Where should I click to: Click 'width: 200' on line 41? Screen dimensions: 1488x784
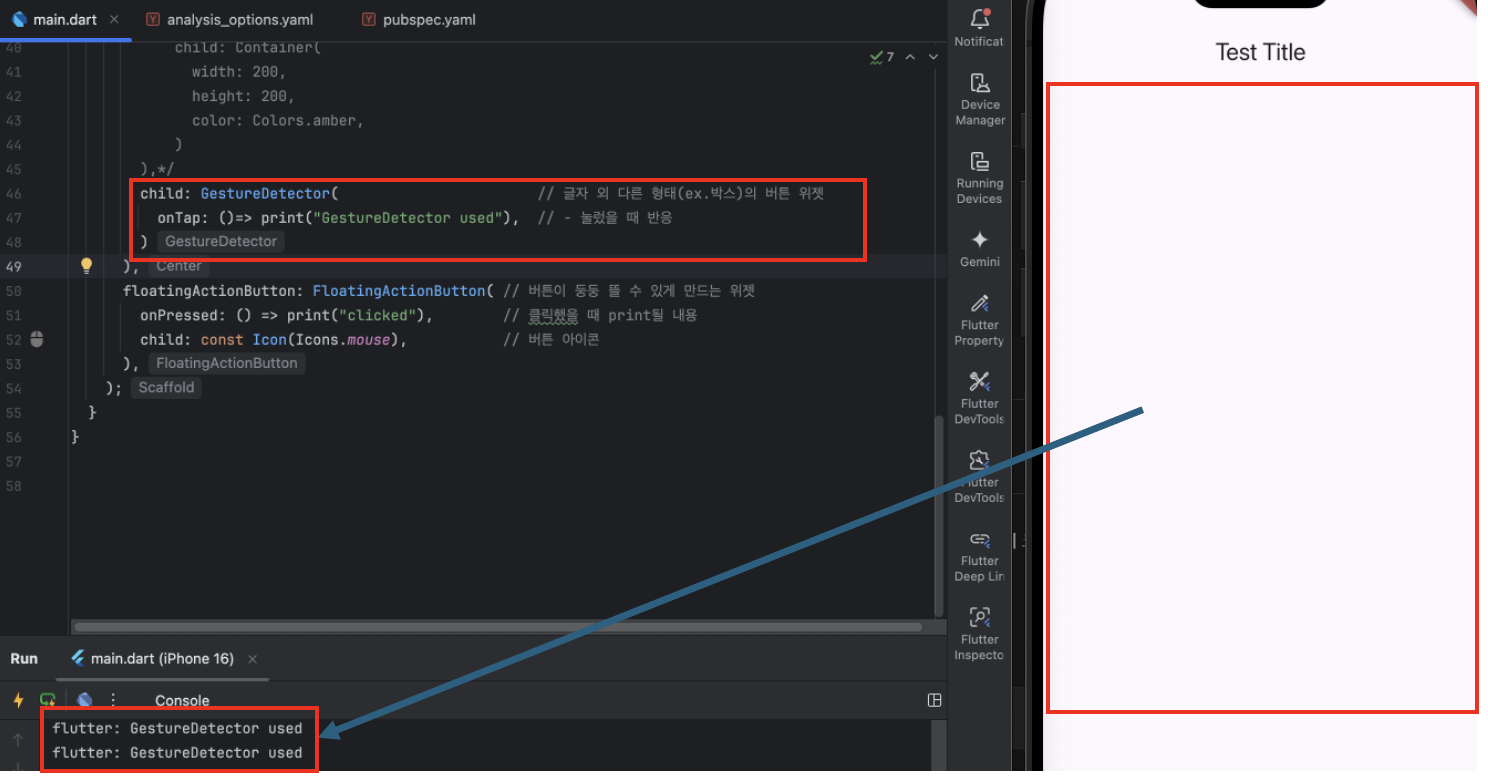(239, 71)
